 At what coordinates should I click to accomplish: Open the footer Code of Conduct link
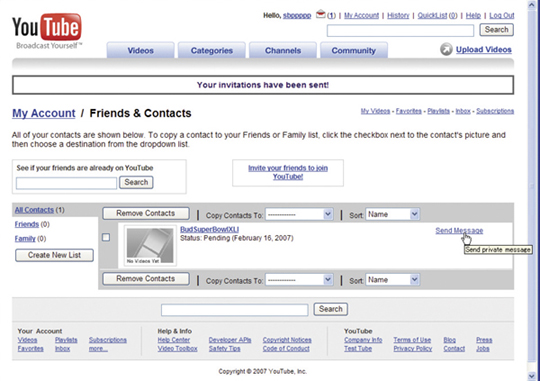[x=286, y=349]
